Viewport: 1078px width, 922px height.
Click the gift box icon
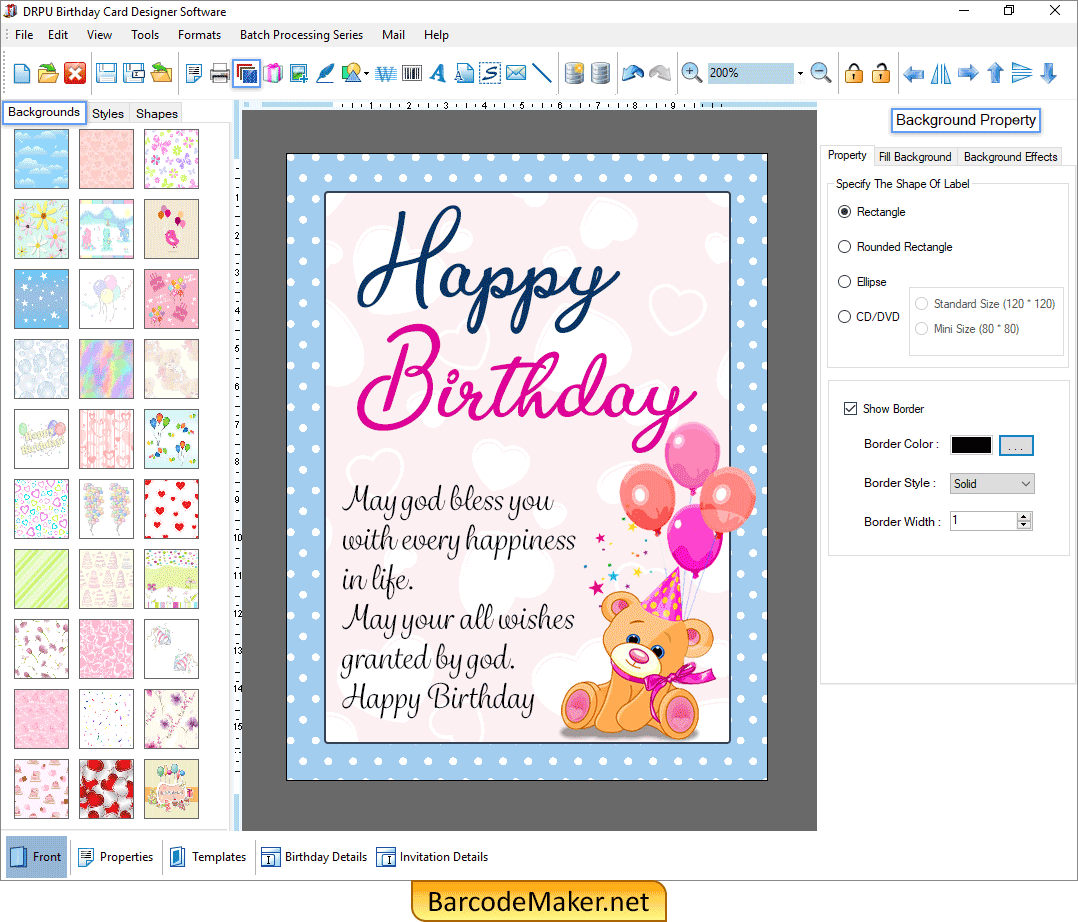[272, 73]
